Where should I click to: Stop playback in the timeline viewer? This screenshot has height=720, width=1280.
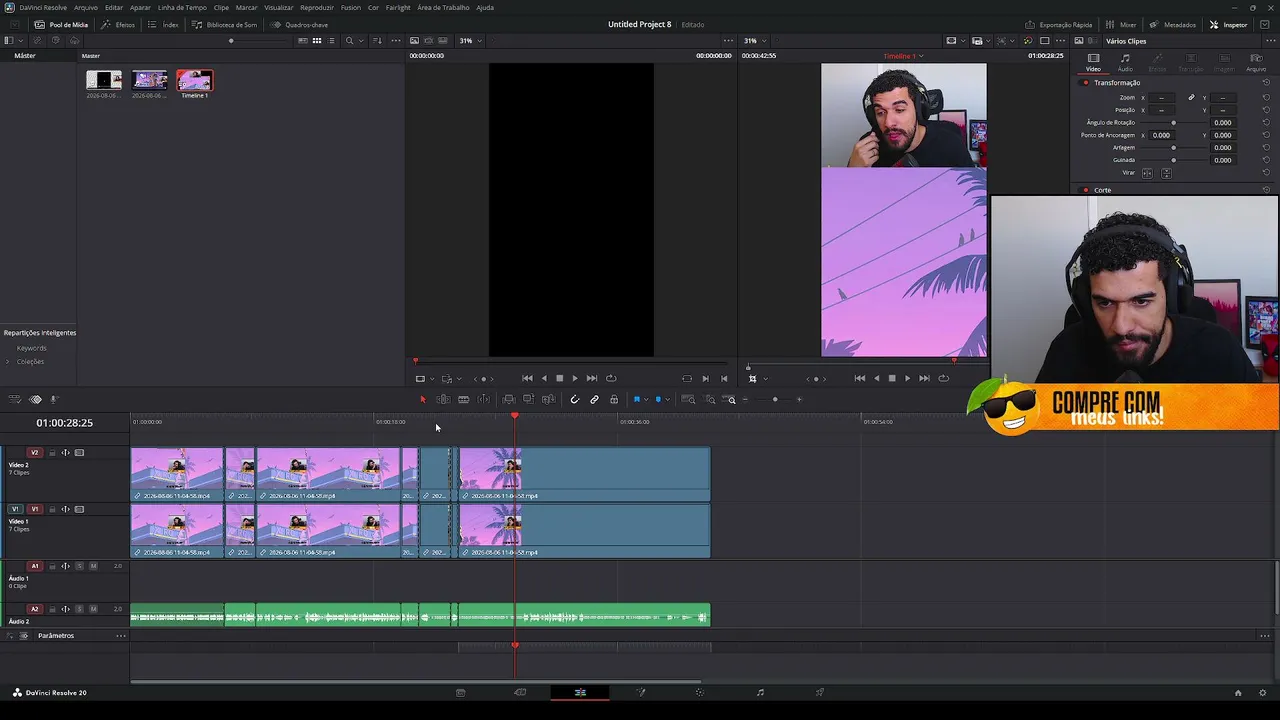(x=892, y=378)
